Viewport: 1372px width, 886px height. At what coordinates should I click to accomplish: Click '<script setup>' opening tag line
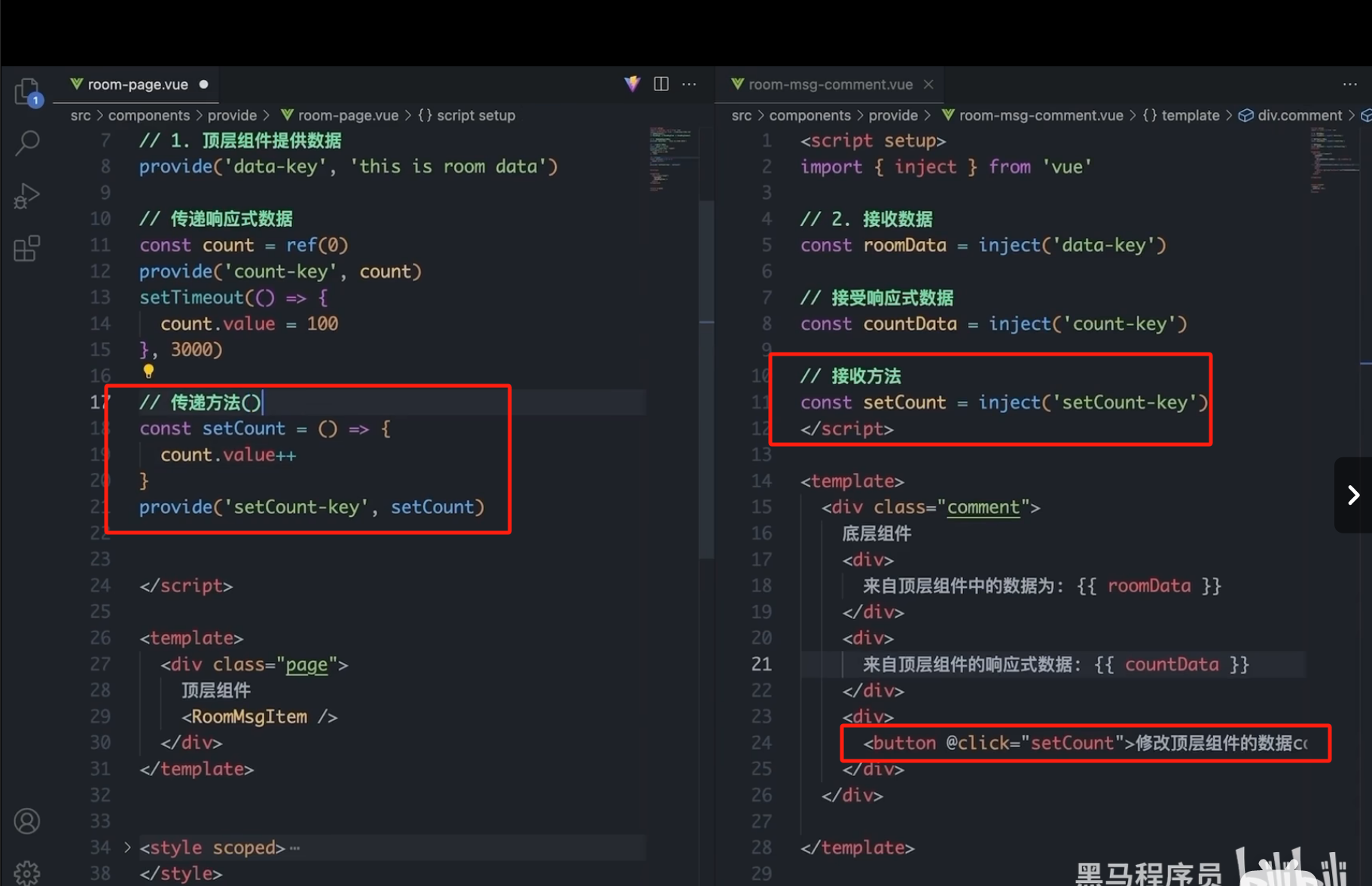coord(873,141)
